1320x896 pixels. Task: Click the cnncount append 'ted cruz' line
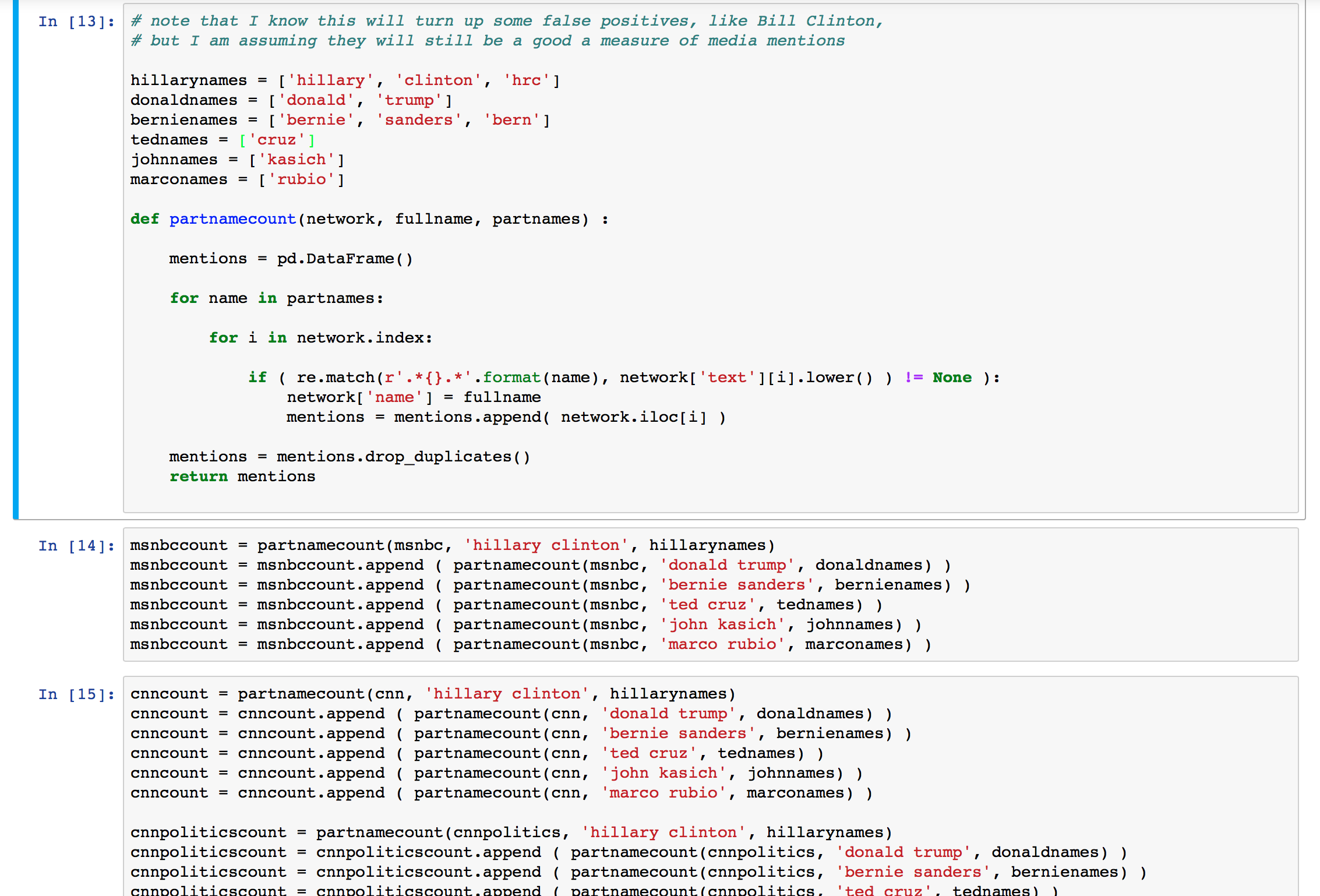coord(477,753)
